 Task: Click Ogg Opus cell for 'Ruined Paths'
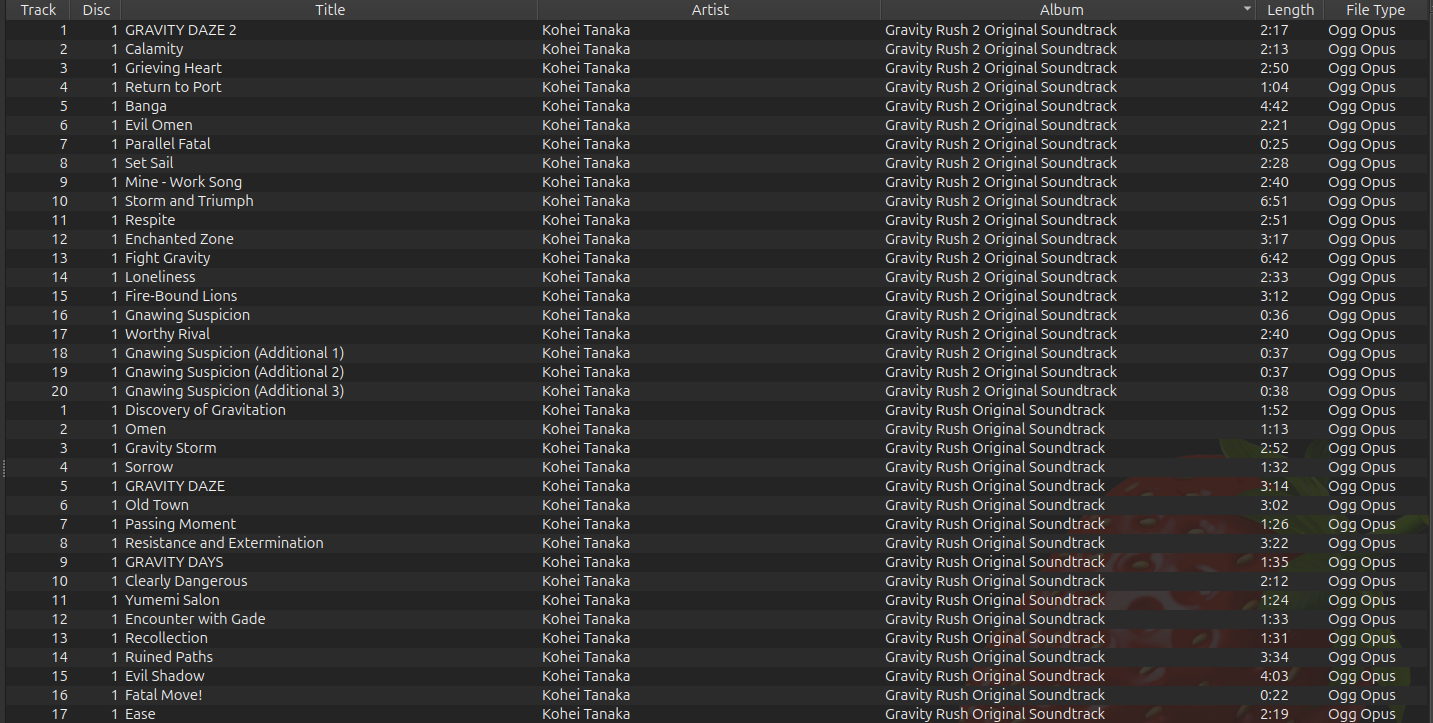click(x=1361, y=657)
